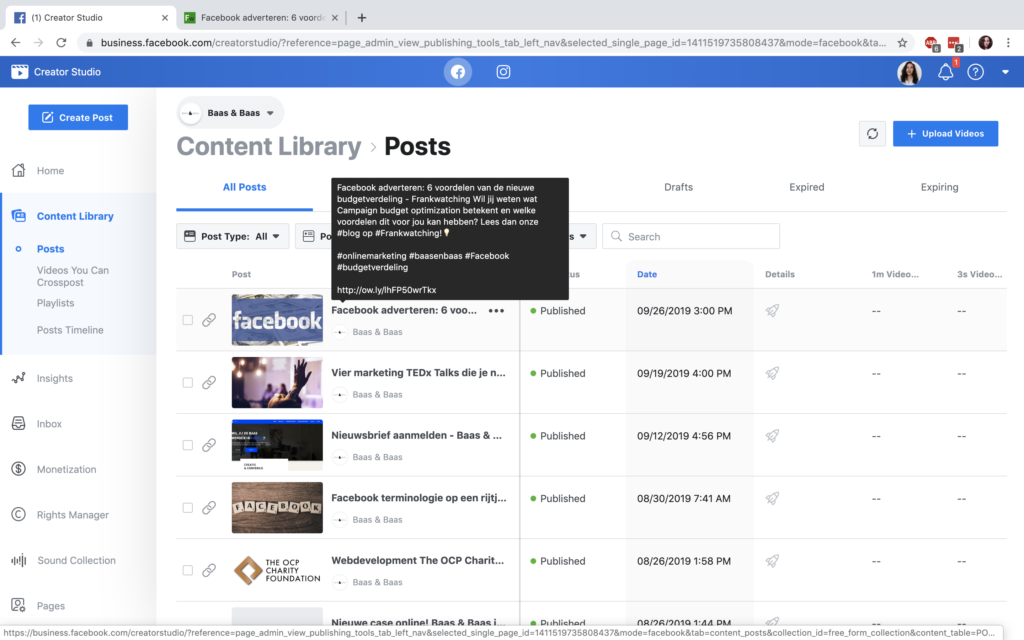The image size is (1024, 640).
Task: Open the help question mark icon
Action: point(975,72)
